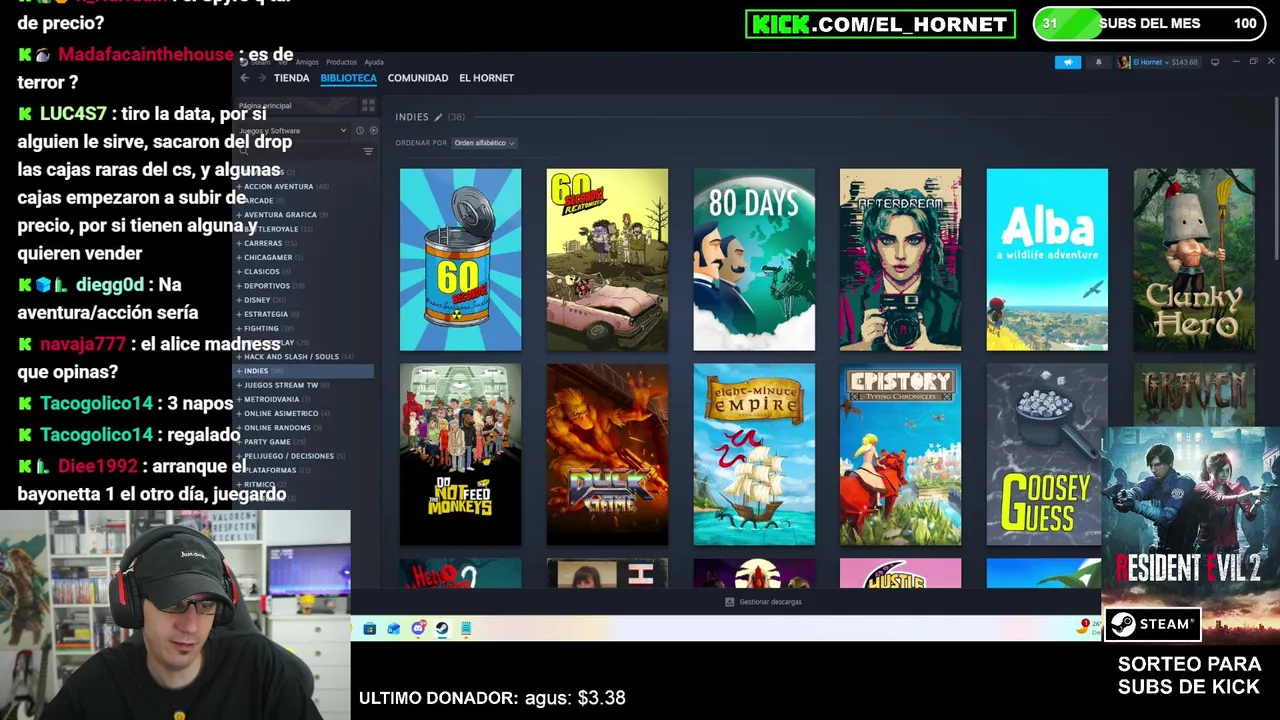
Task: Expand CHICAGAMER collection
Action: click(x=239, y=257)
